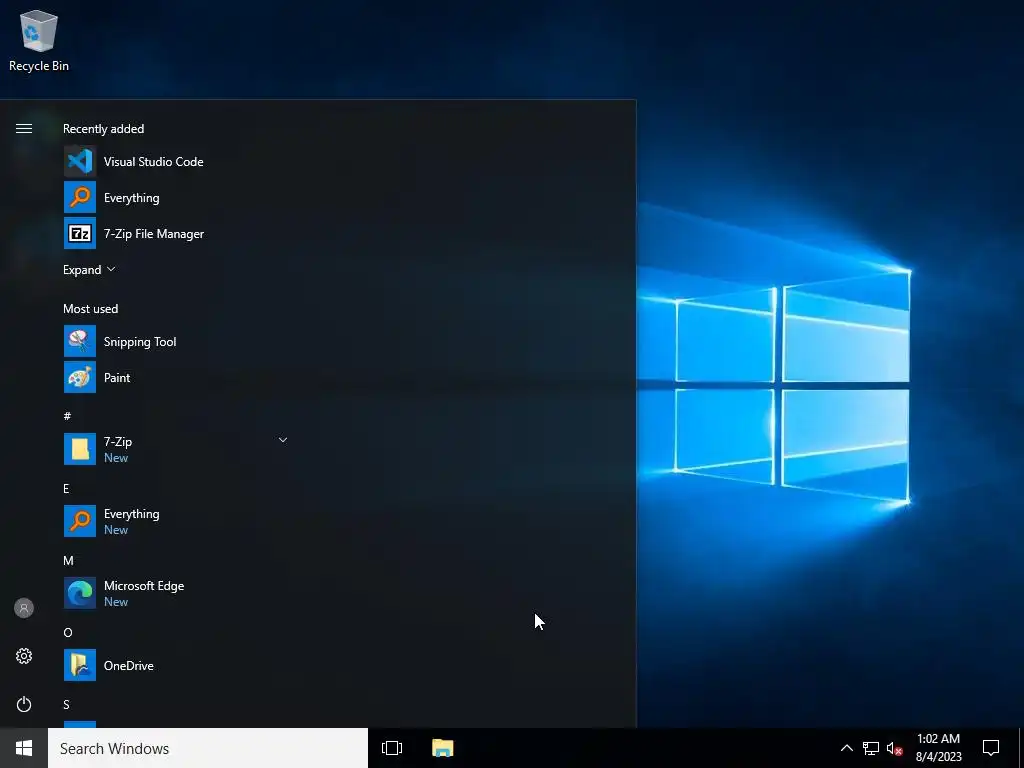Expand the 7-Zip folder chevron
The width and height of the screenshot is (1024, 768).
(x=283, y=440)
